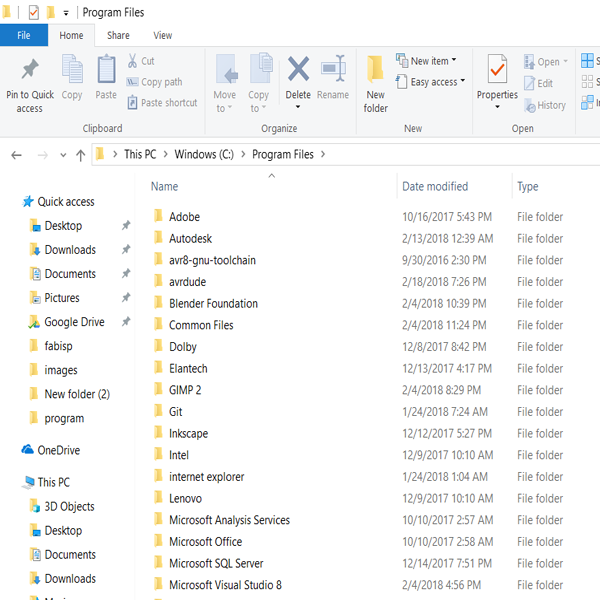Select the Microsoft Visual Studio 8 folder

click(x=225, y=585)
